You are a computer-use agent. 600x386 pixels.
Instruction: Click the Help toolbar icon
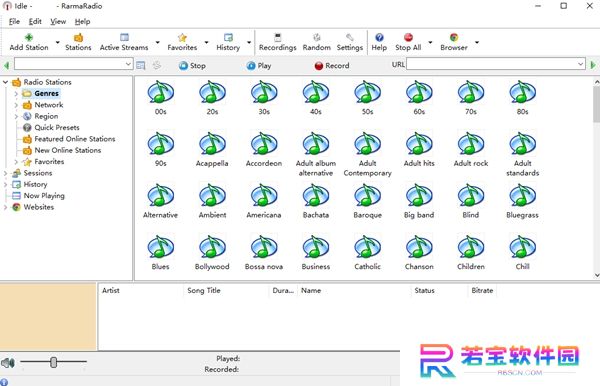pos(379,37)
